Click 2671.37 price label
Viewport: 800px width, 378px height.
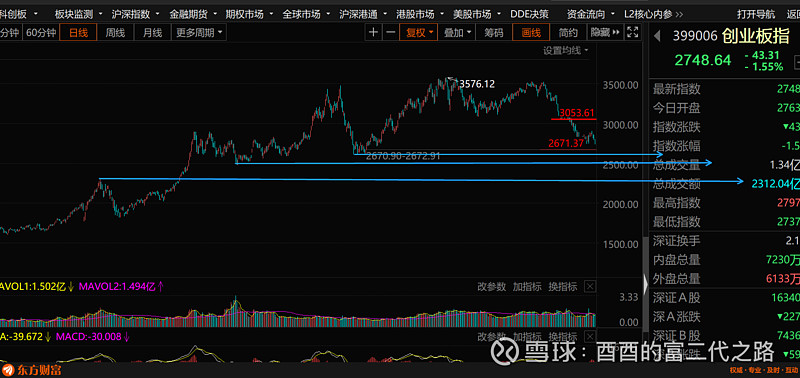pos(566,144)
